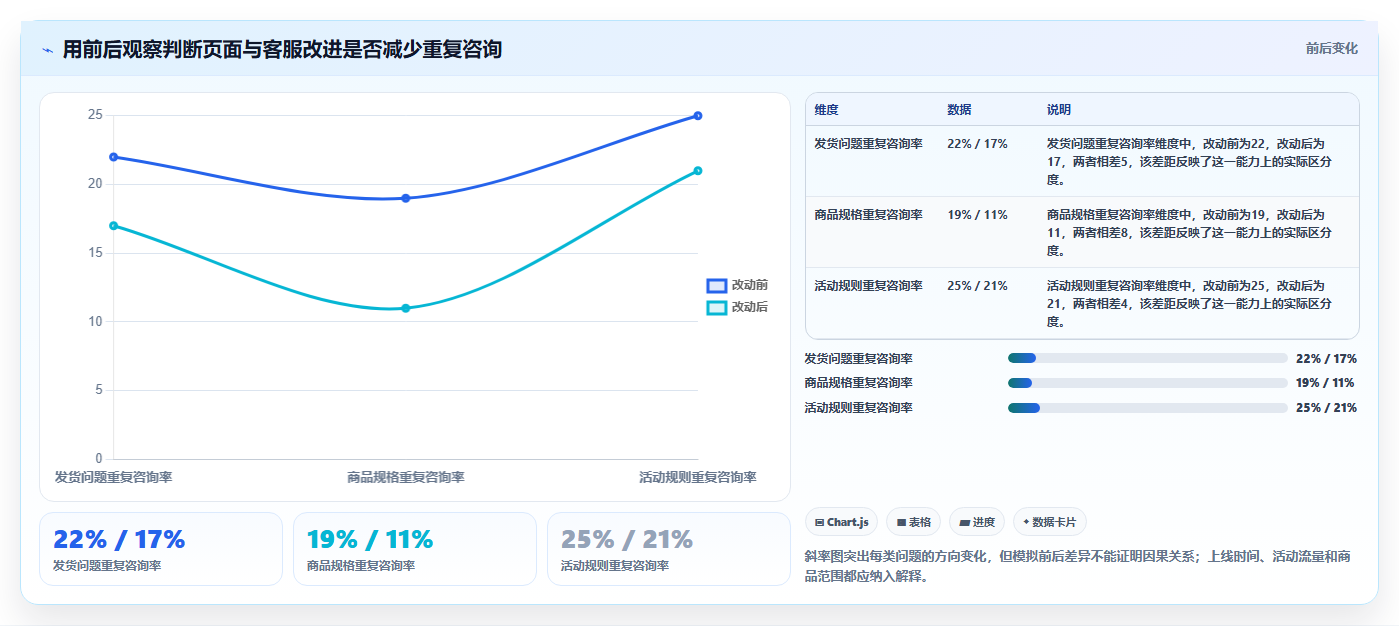
Task: Click the 改动后 data point at 11
Action: tap(406, 308)
